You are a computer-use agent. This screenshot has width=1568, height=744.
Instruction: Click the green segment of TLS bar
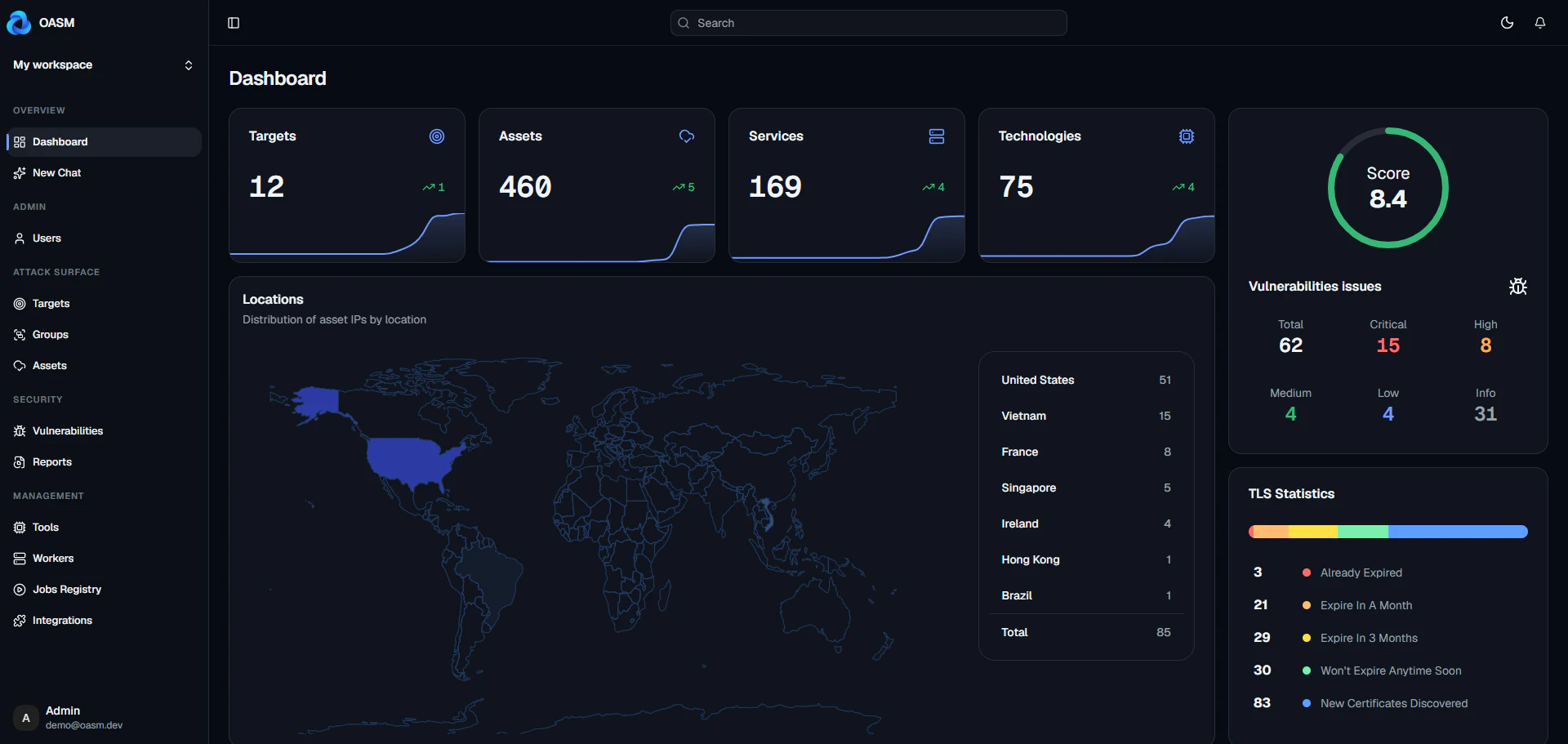[x=1363, y=532]
